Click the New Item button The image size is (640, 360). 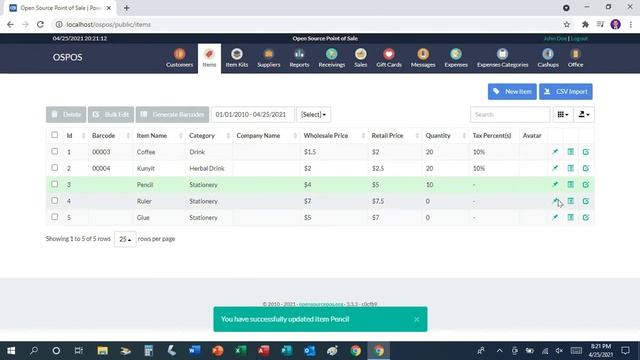coord(512,91)
